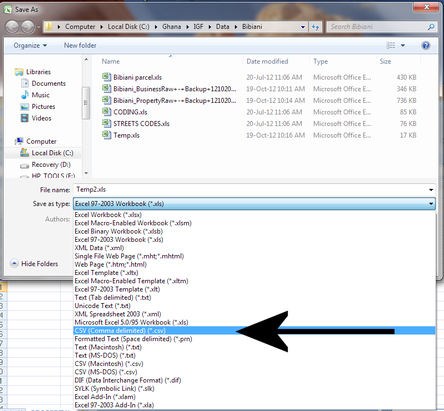Click the Music library icon
The height and width of the screenshot is (411, 444).
point(25,95)
